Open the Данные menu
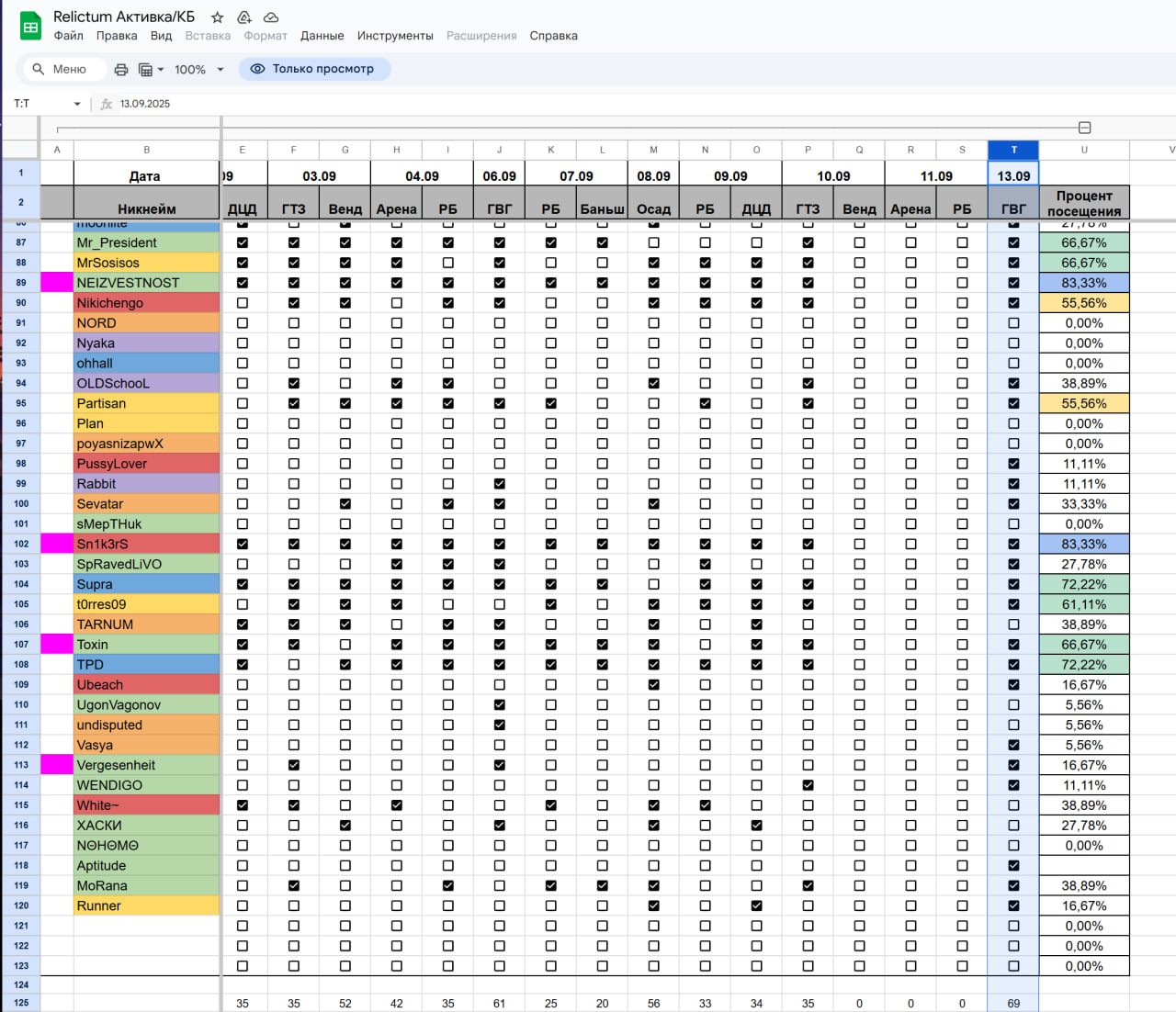The width and height of the screenshot is (1176, 1012). [322, 36]
